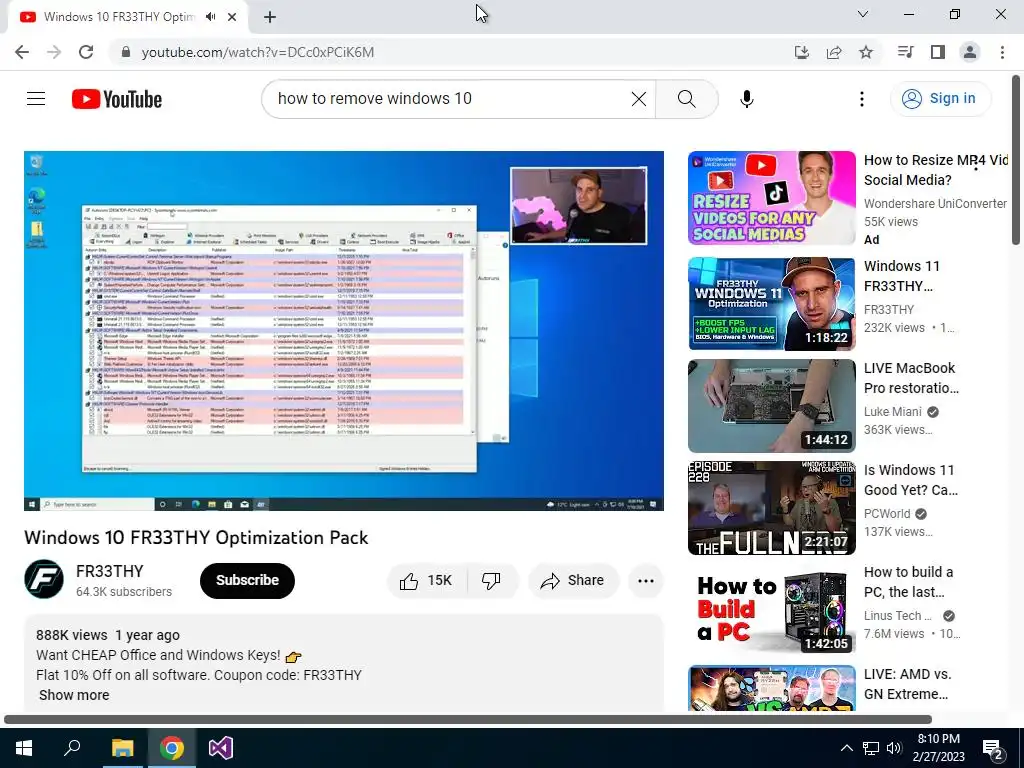Open The Full Nerd episode thumbnail
Viewport: 1024px width, 768px height.
click(x=771, y=507)
